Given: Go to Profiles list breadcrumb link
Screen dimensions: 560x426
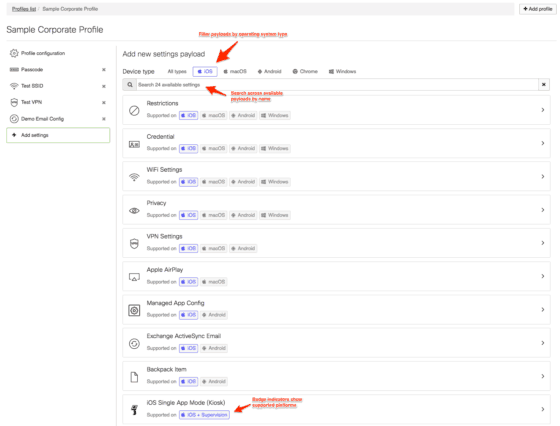Looking at the screenshot, I should pos(24,9).
